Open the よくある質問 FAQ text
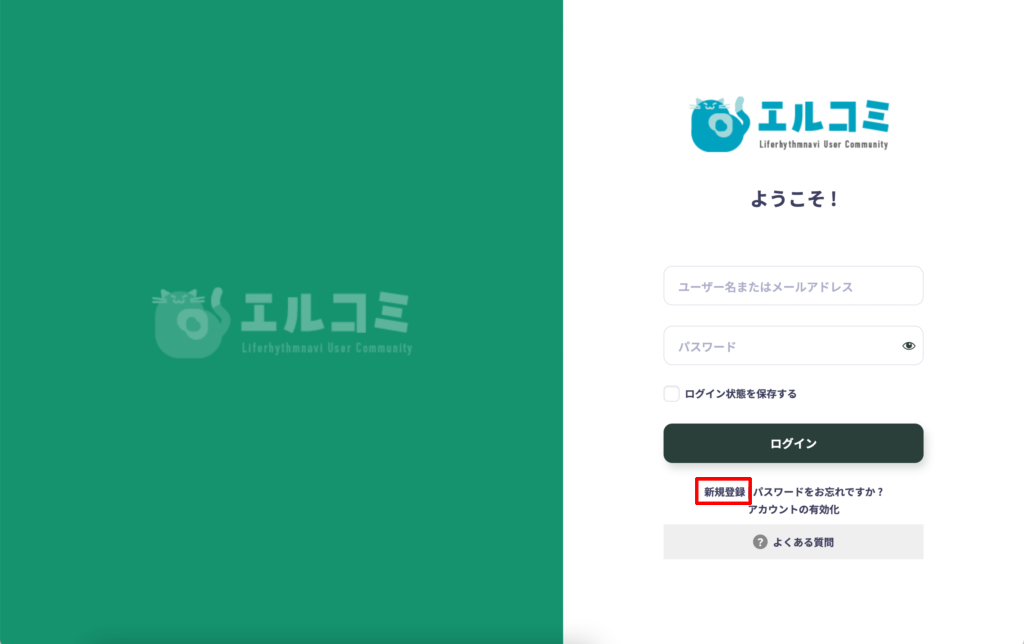 (803, 542)
